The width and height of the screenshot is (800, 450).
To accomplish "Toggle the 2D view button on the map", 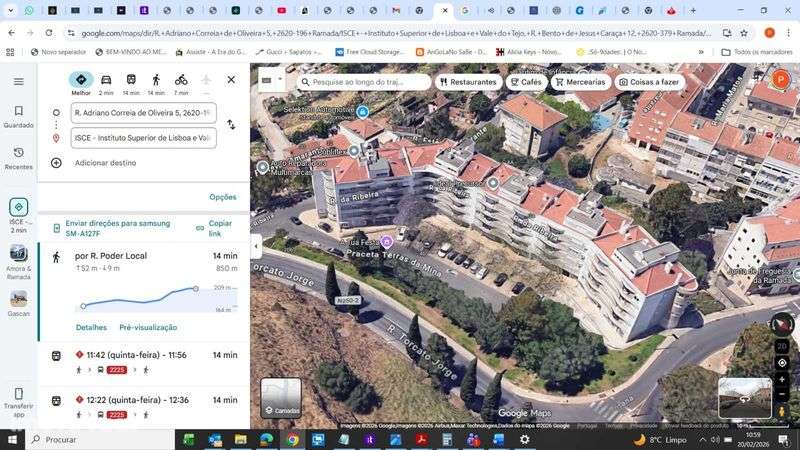I will (782, 346).
